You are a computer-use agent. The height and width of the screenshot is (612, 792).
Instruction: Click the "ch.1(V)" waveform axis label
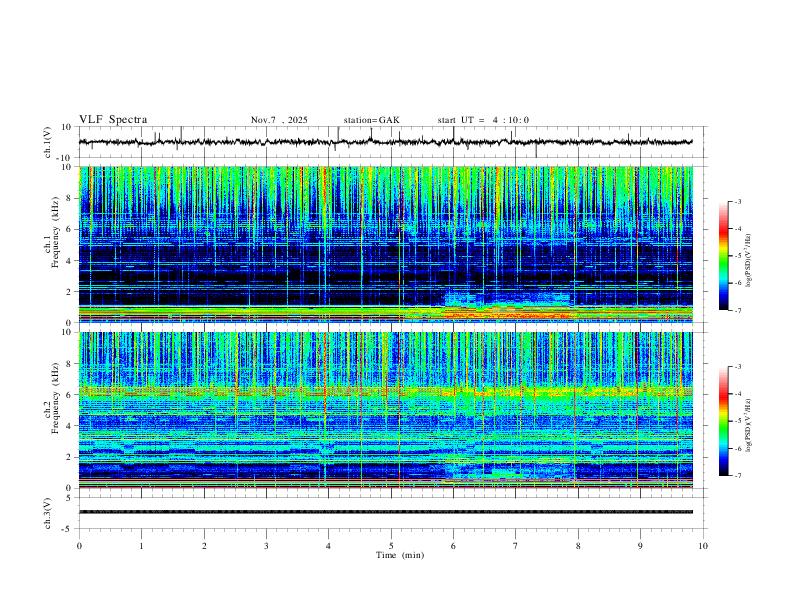point(48,142)
